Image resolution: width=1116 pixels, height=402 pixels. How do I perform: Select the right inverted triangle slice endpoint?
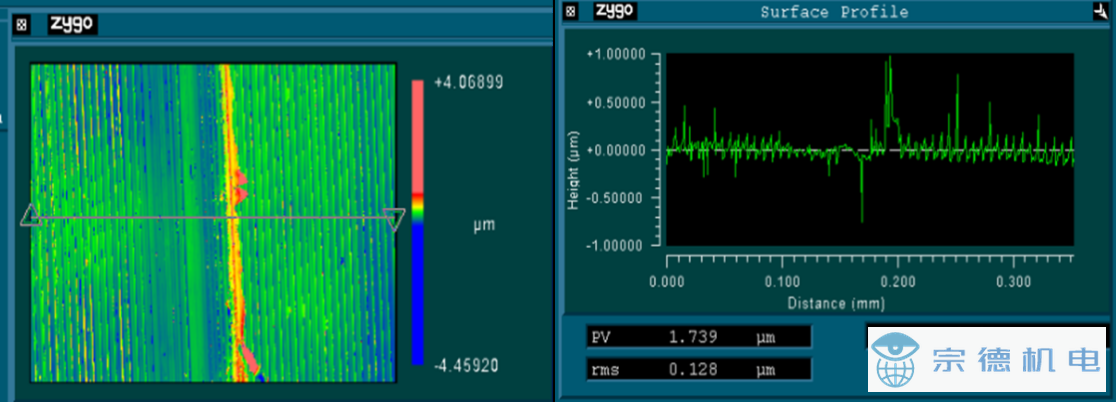click(394, 219)
